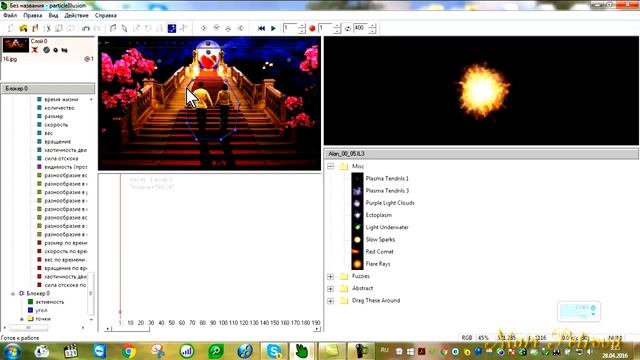Open the Файл menu

point(10,15)
